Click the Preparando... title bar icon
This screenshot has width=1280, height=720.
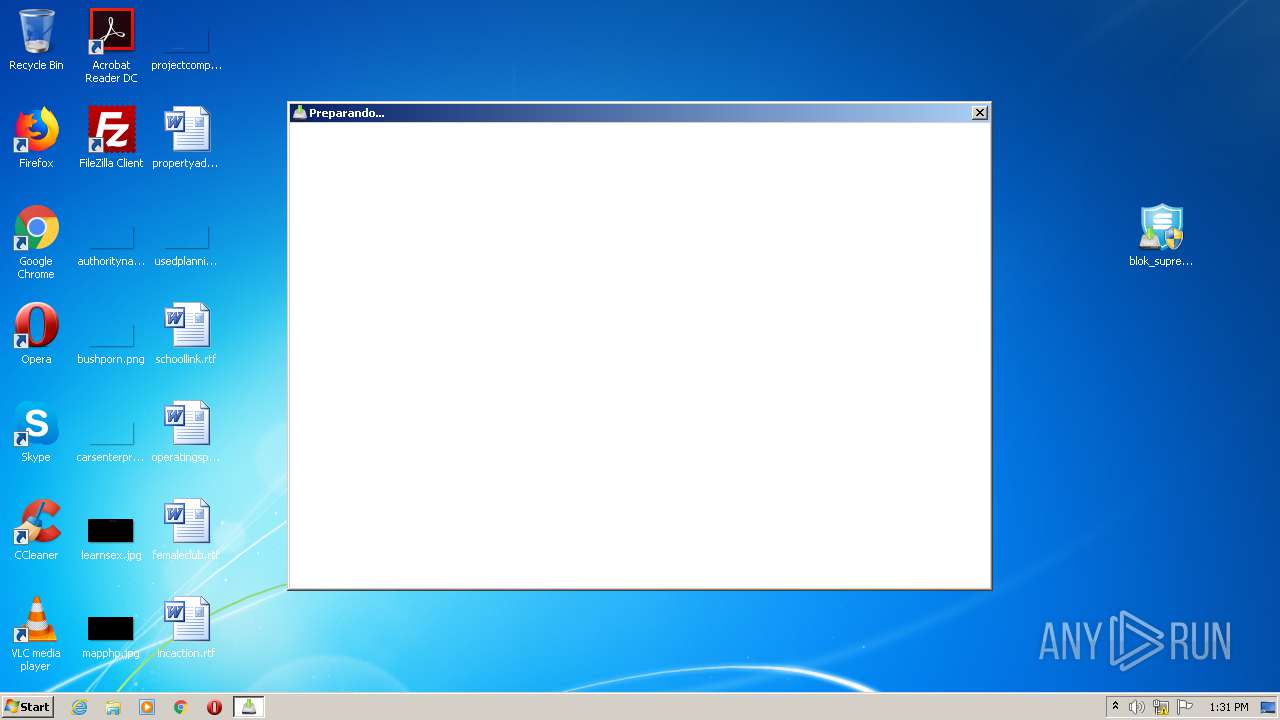[299, 113]
